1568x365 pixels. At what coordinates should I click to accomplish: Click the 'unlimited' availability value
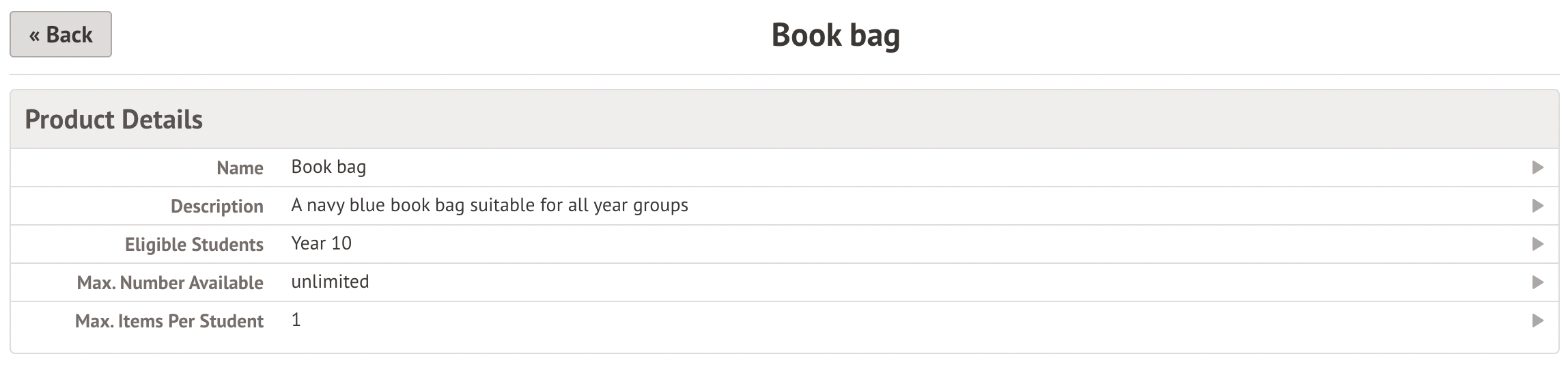330,282
